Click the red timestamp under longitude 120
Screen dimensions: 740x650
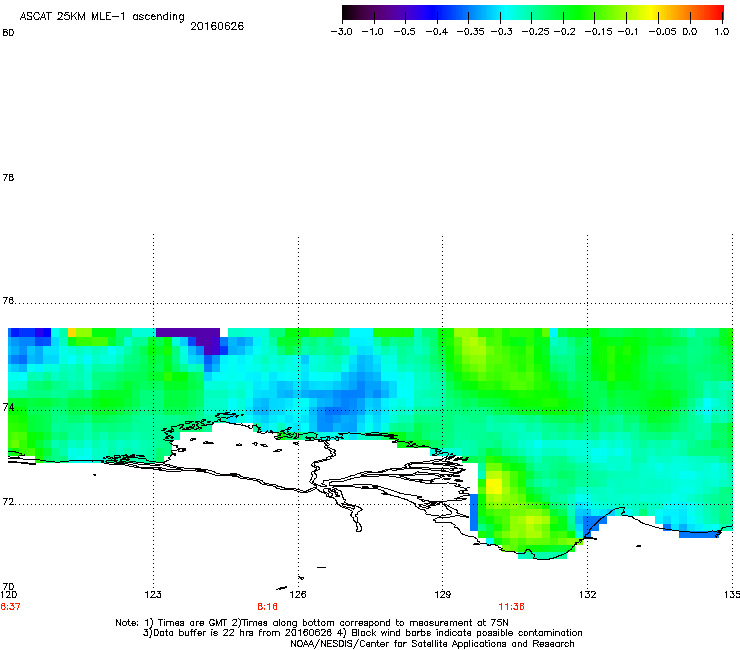pos(10,607)
